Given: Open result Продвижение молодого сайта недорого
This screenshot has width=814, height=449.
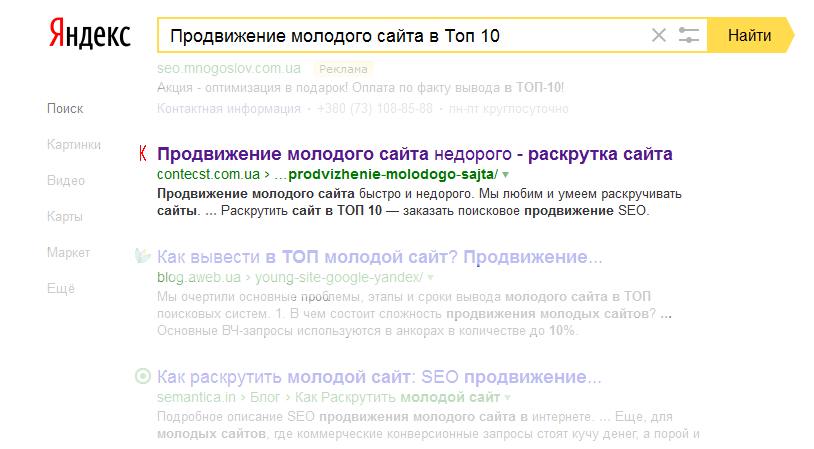Looking at the screenshot, I should coord(415,154).
